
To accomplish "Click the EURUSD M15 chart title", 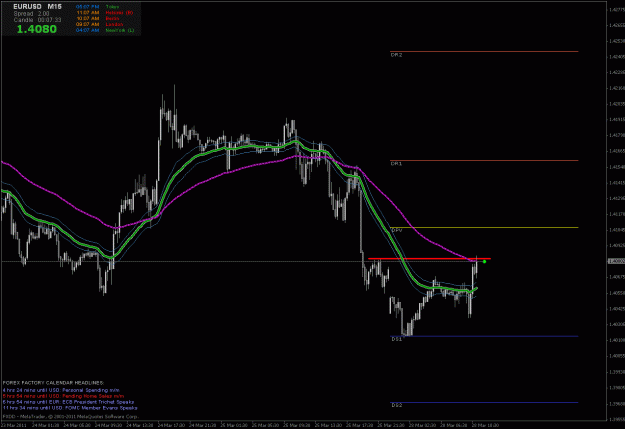I will tap(37, 7).
